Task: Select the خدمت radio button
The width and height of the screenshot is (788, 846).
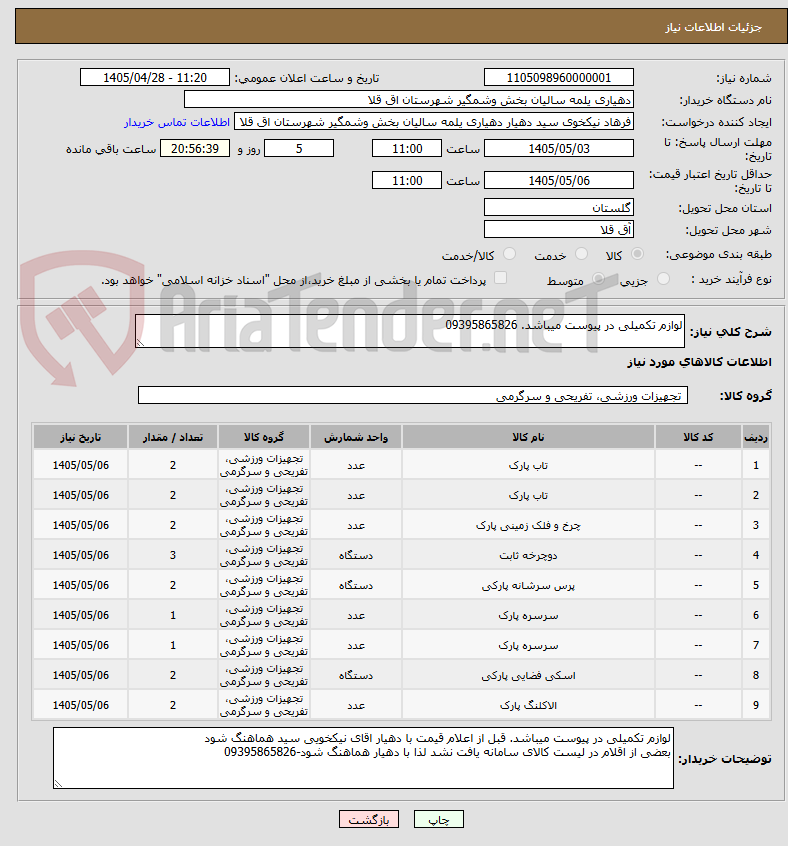Action: tap(581, 254)
